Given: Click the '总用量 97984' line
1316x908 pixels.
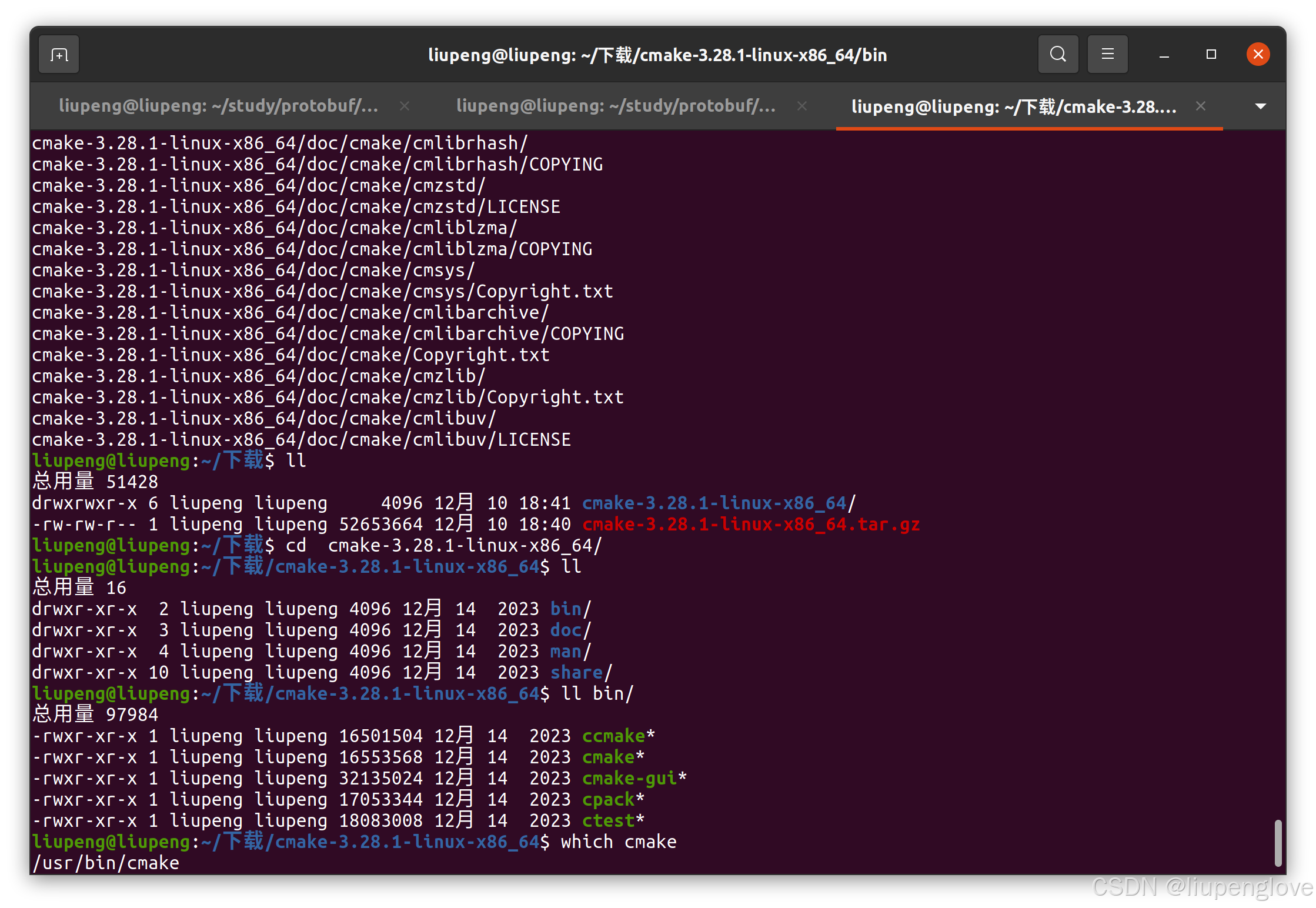Looking at the screenshot, I should (95, 715).
